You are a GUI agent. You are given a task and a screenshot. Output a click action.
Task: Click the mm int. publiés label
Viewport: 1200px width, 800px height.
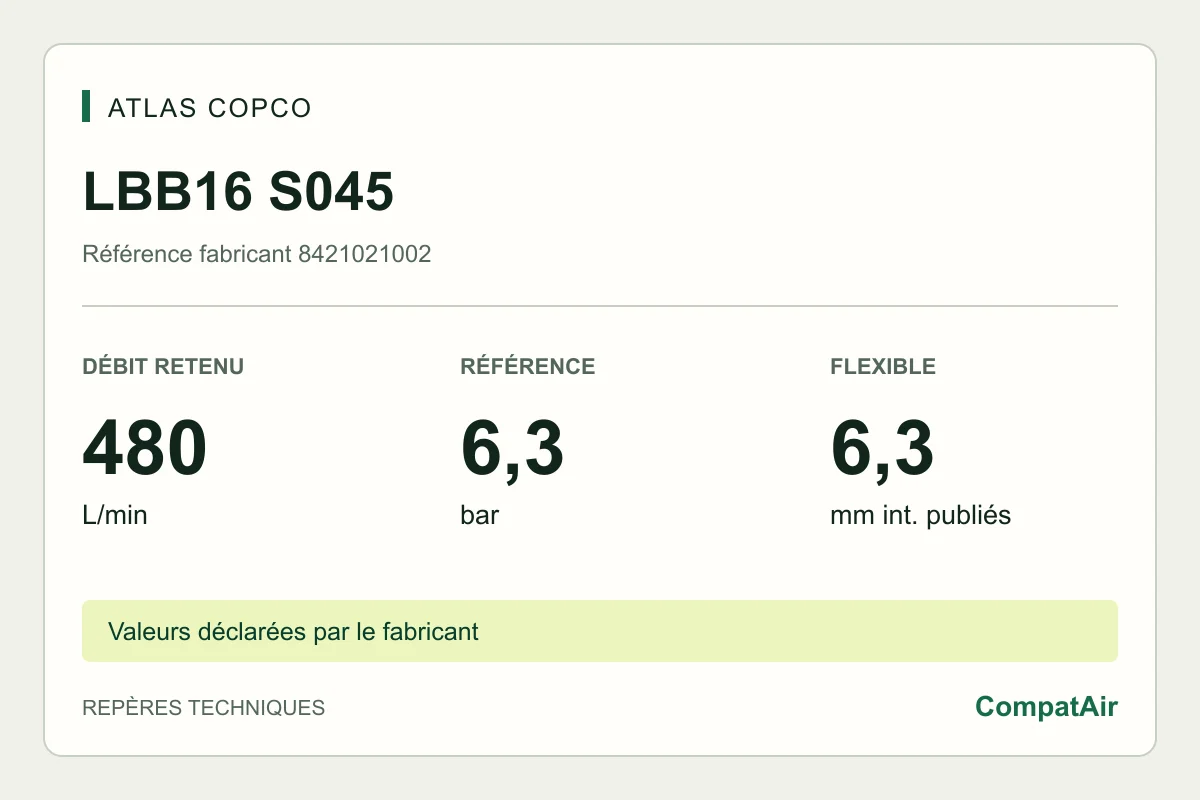click(x=921, y=516)
